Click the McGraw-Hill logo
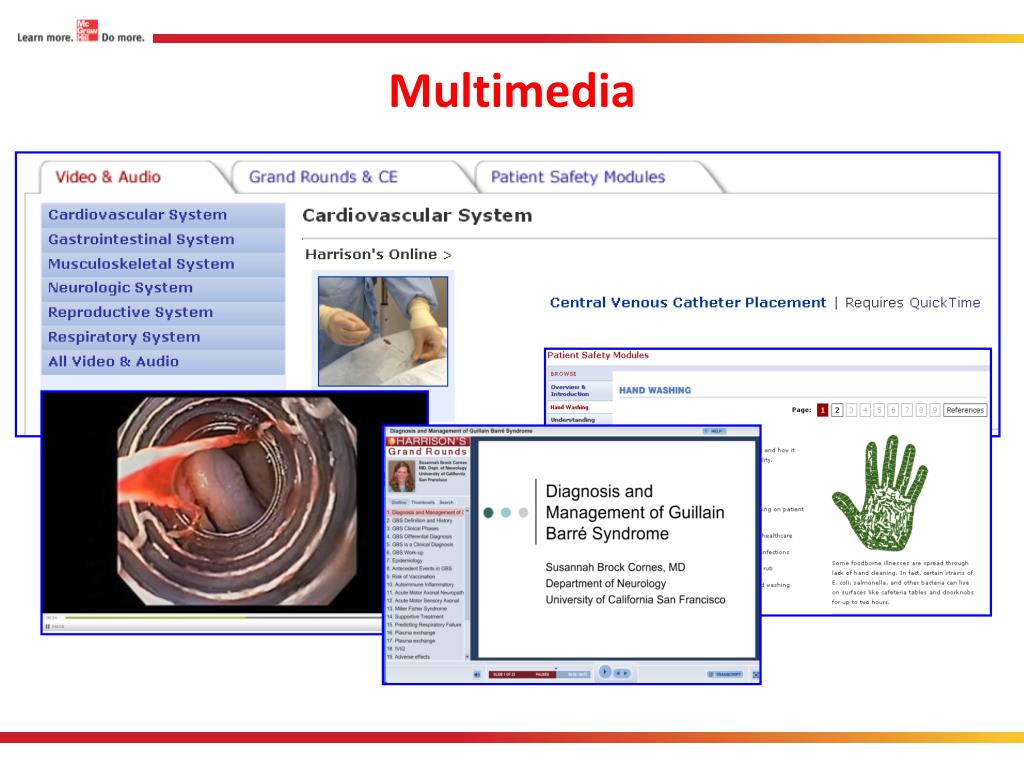 88,30
